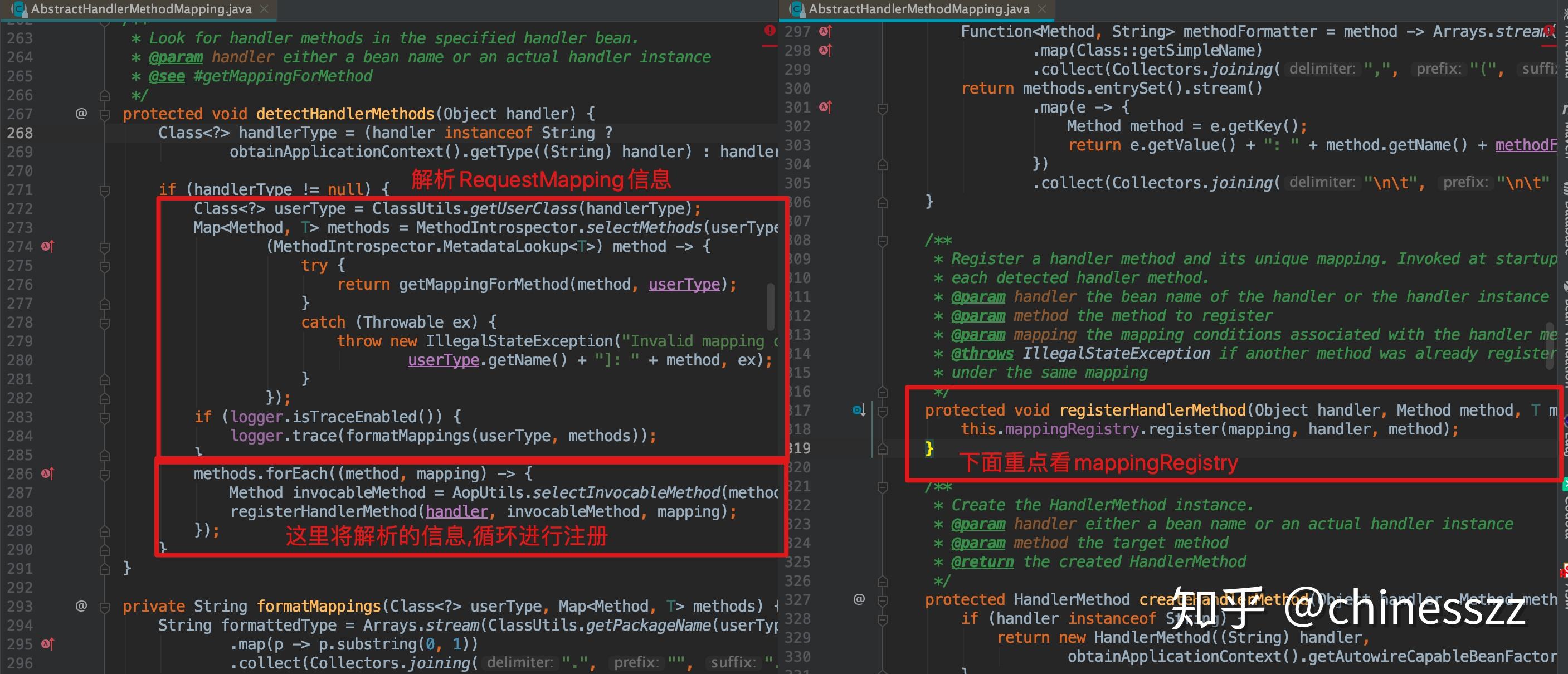Click the lambda gutter marker on line 297
The height and width of the screenshot is (674, 1568).
tap(825, 31)
